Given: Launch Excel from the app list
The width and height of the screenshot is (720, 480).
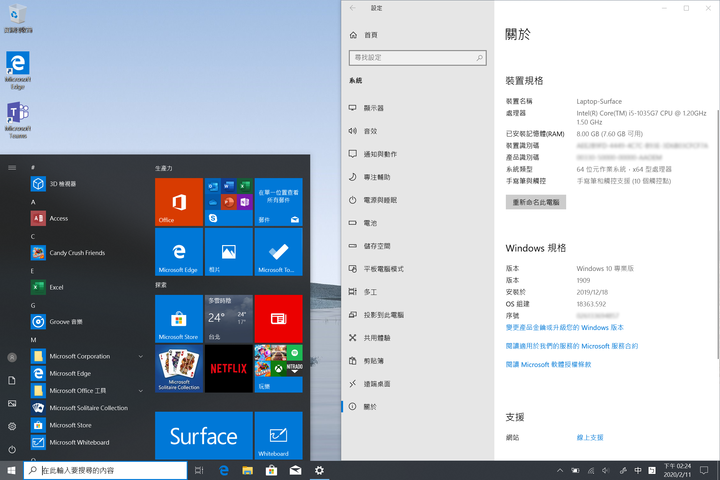Looking at the screenshot, I should coord(87,287).
